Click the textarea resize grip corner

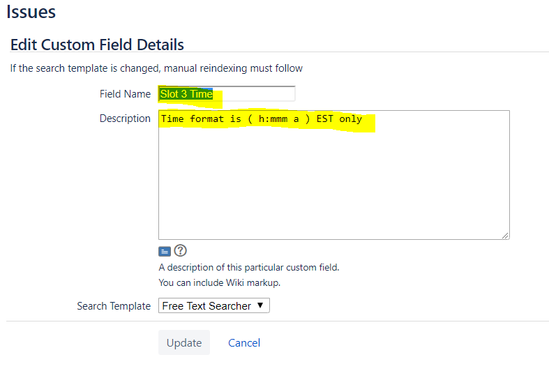coord(505,236)
